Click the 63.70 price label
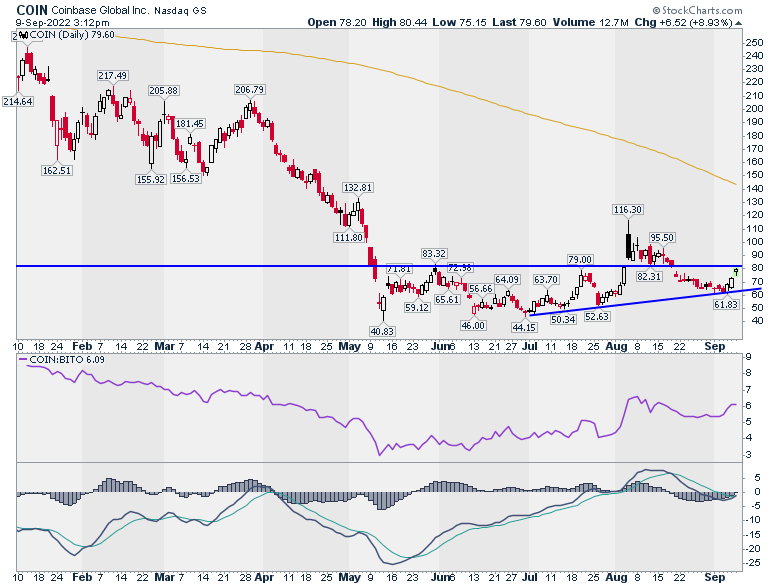 click(x=546, y=280)
